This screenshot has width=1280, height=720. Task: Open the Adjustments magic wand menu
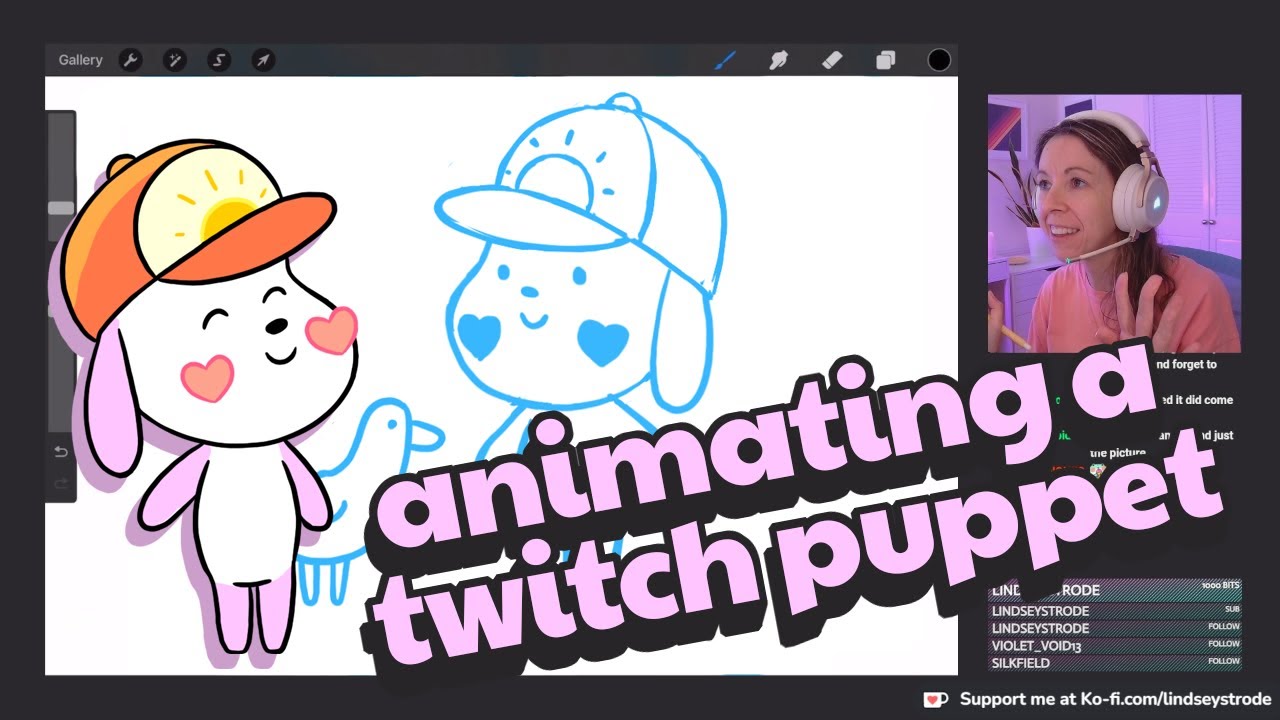175,60
